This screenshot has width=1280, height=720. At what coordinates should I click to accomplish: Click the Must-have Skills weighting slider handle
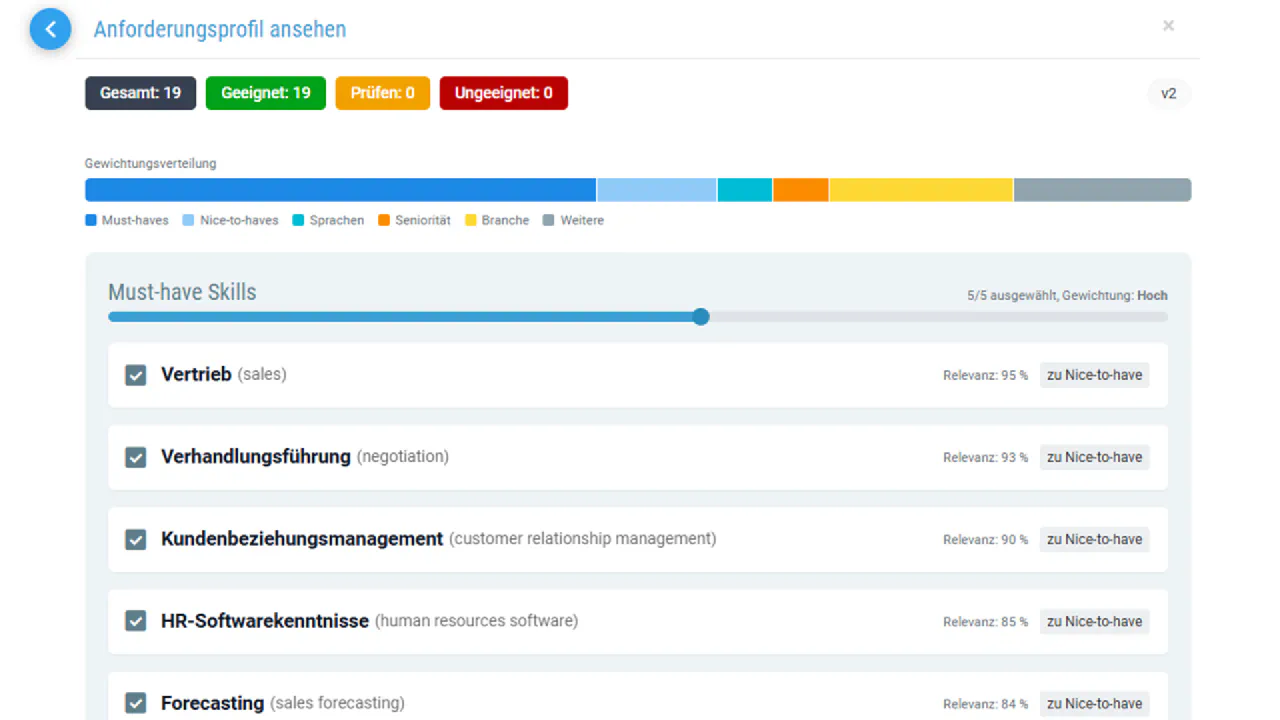pyautogui.click(x=701, y=317)
